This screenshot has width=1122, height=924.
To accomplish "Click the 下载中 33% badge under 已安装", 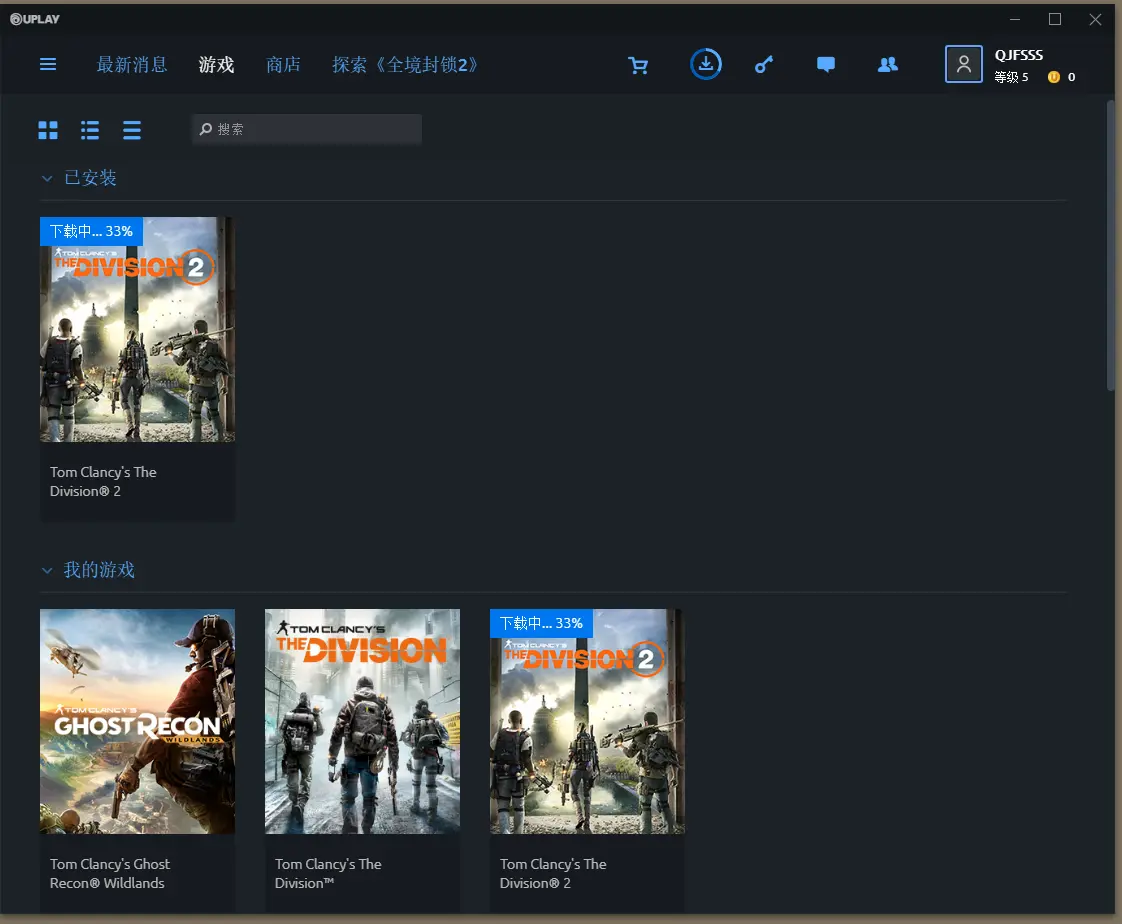I will 92,231.
